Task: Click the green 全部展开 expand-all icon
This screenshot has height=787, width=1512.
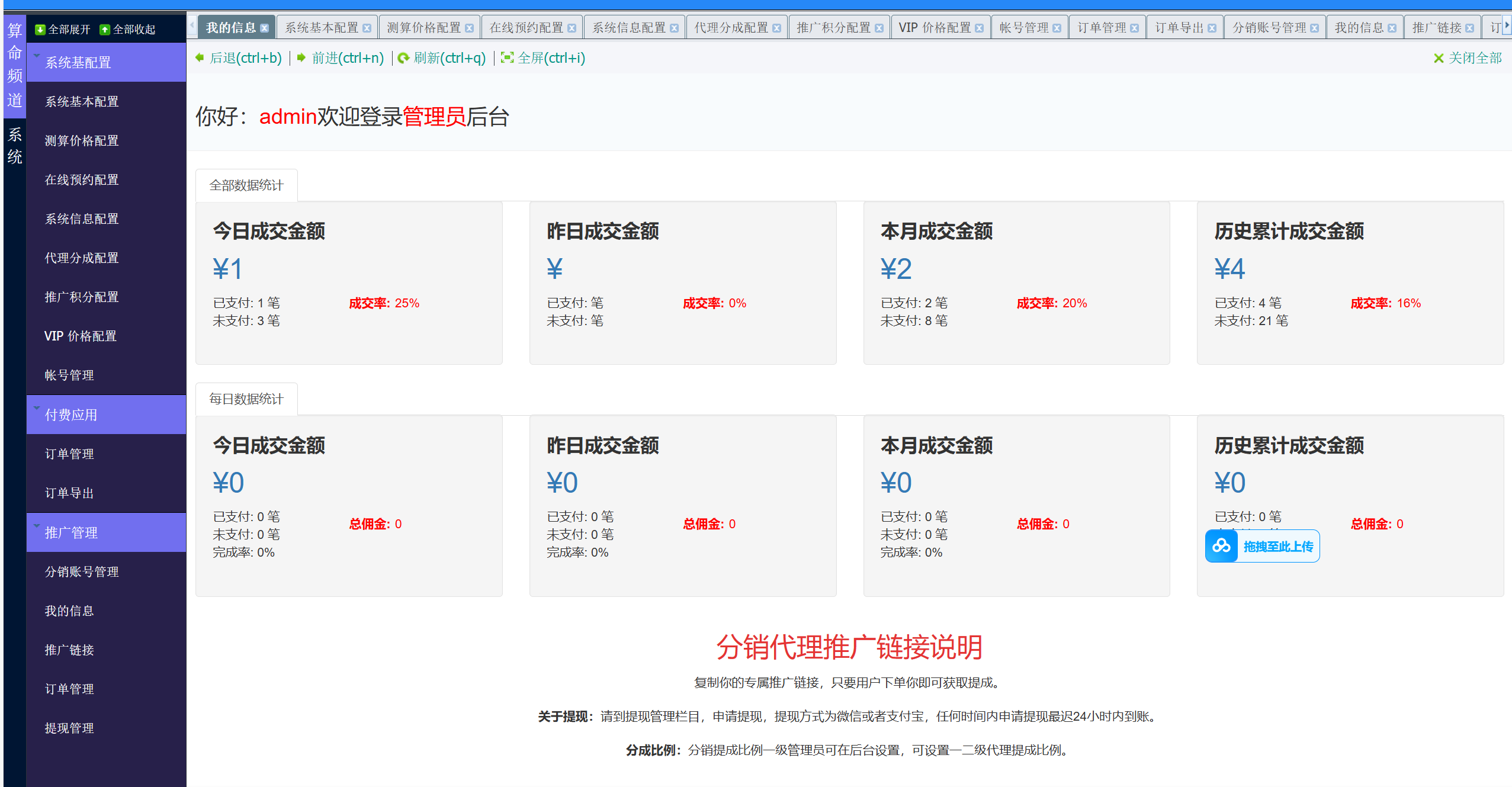Action: [x=40, y=30]
